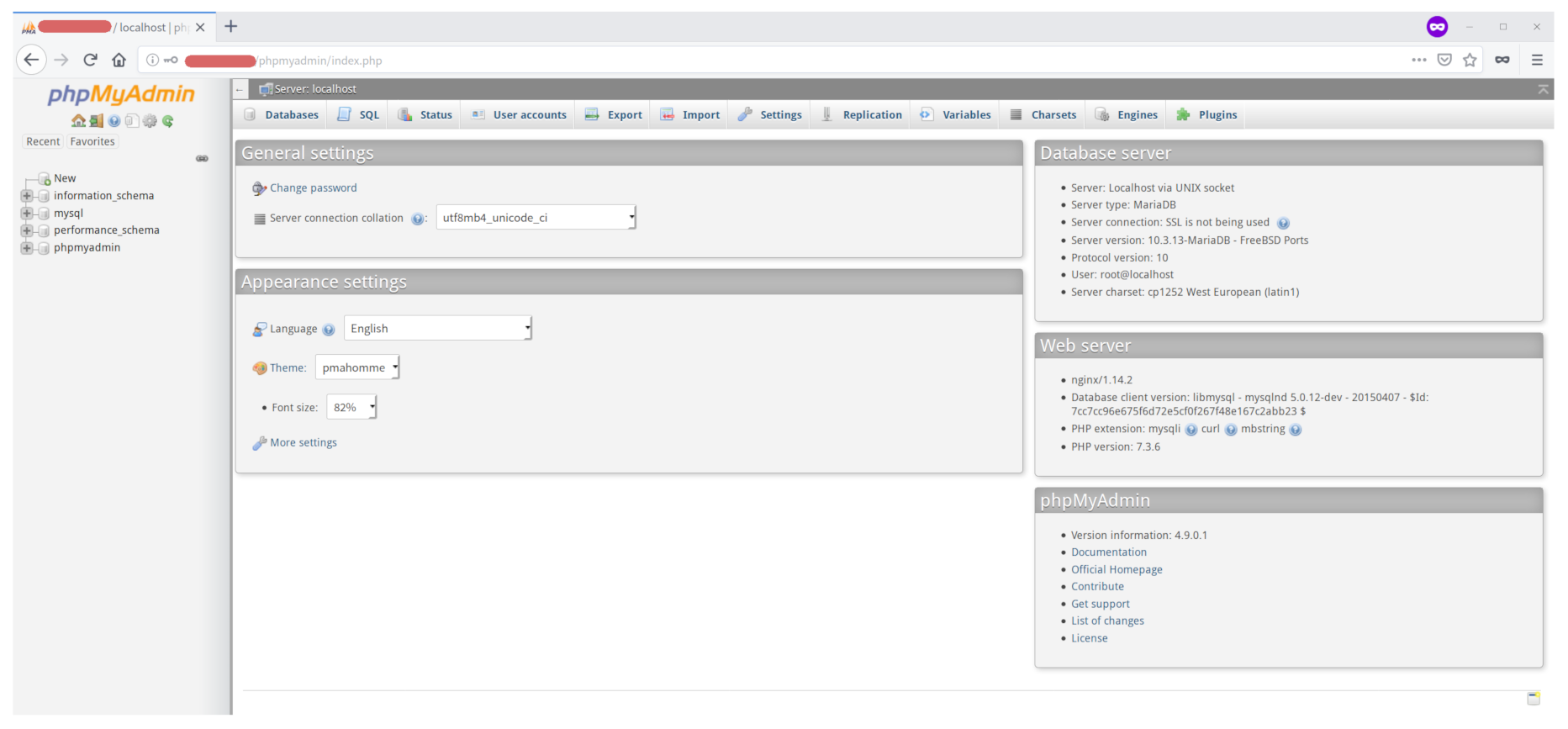The image size is (1568, 729).
Task: Click the help icon next to curl
Action: click(x=1231, y=430)
